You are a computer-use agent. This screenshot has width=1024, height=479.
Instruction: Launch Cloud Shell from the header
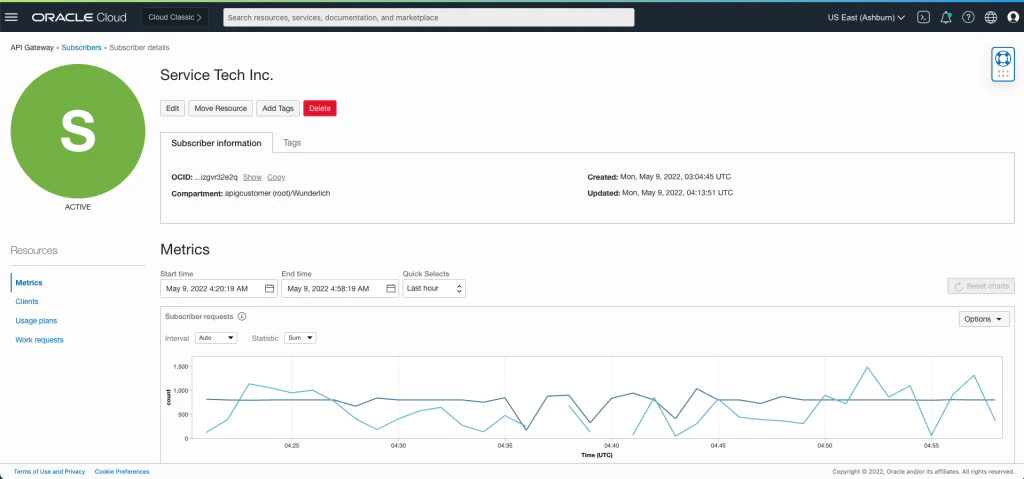923,17
